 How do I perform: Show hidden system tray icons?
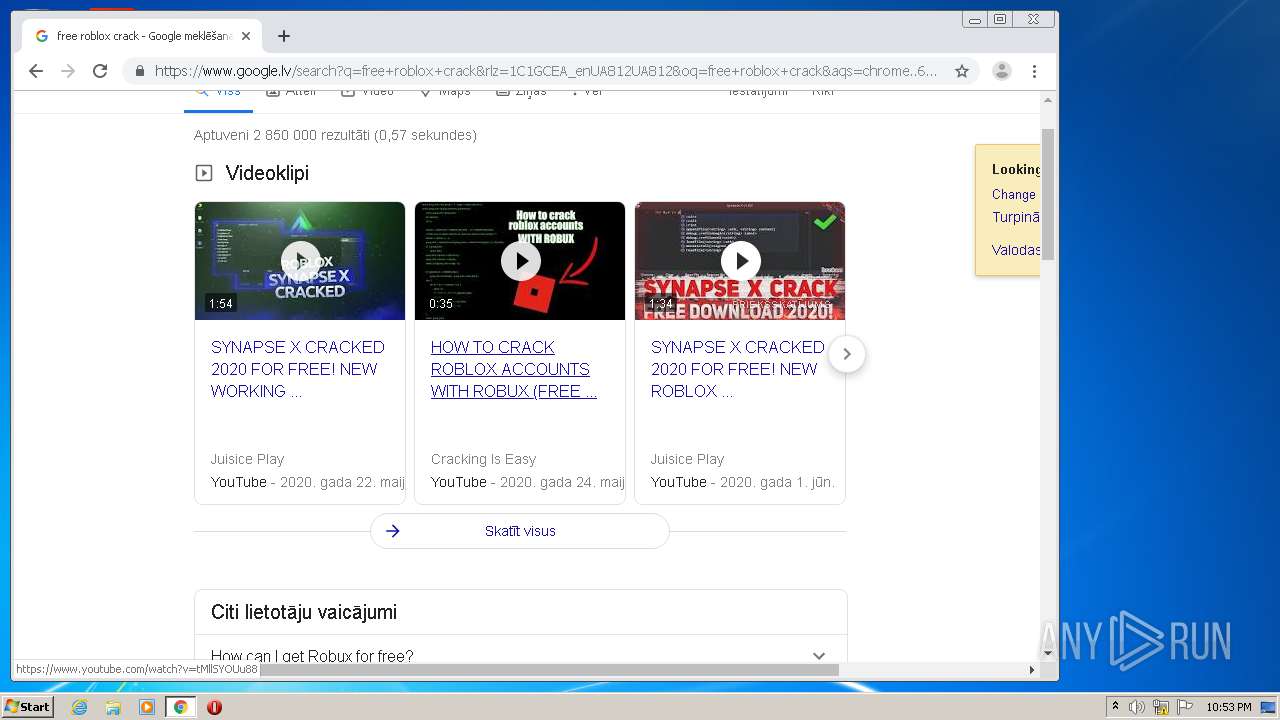pos(1115,707)
